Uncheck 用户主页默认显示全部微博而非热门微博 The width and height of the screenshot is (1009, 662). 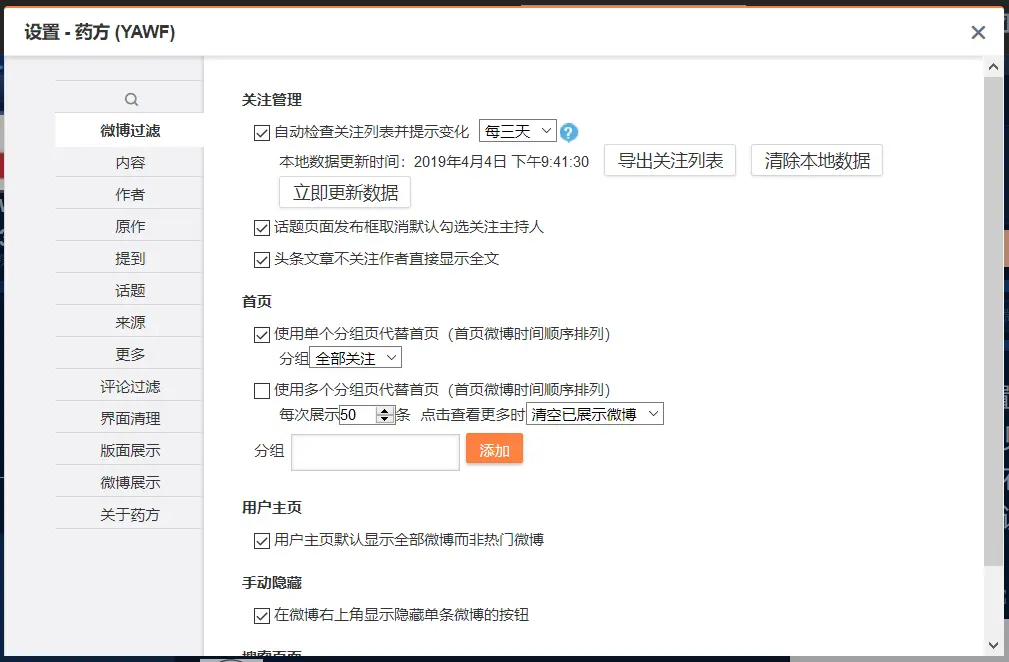[x=261, y=541]
